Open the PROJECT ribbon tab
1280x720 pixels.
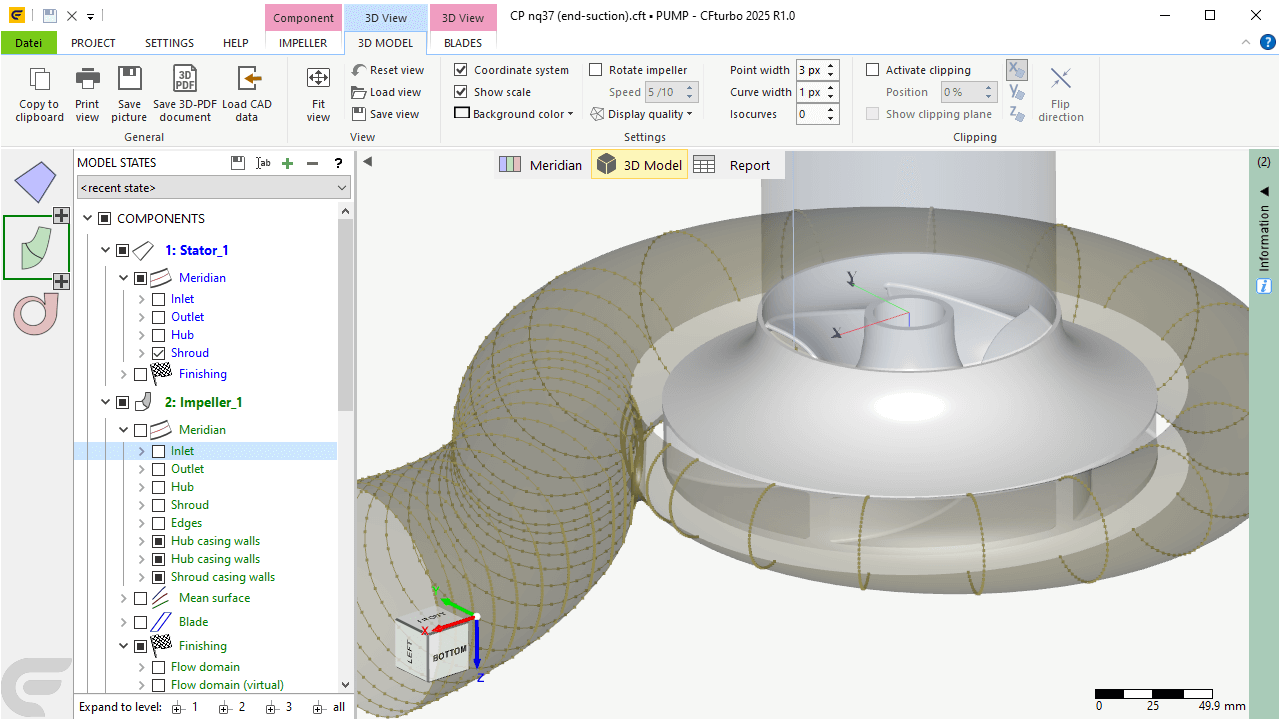coord(93,43)
